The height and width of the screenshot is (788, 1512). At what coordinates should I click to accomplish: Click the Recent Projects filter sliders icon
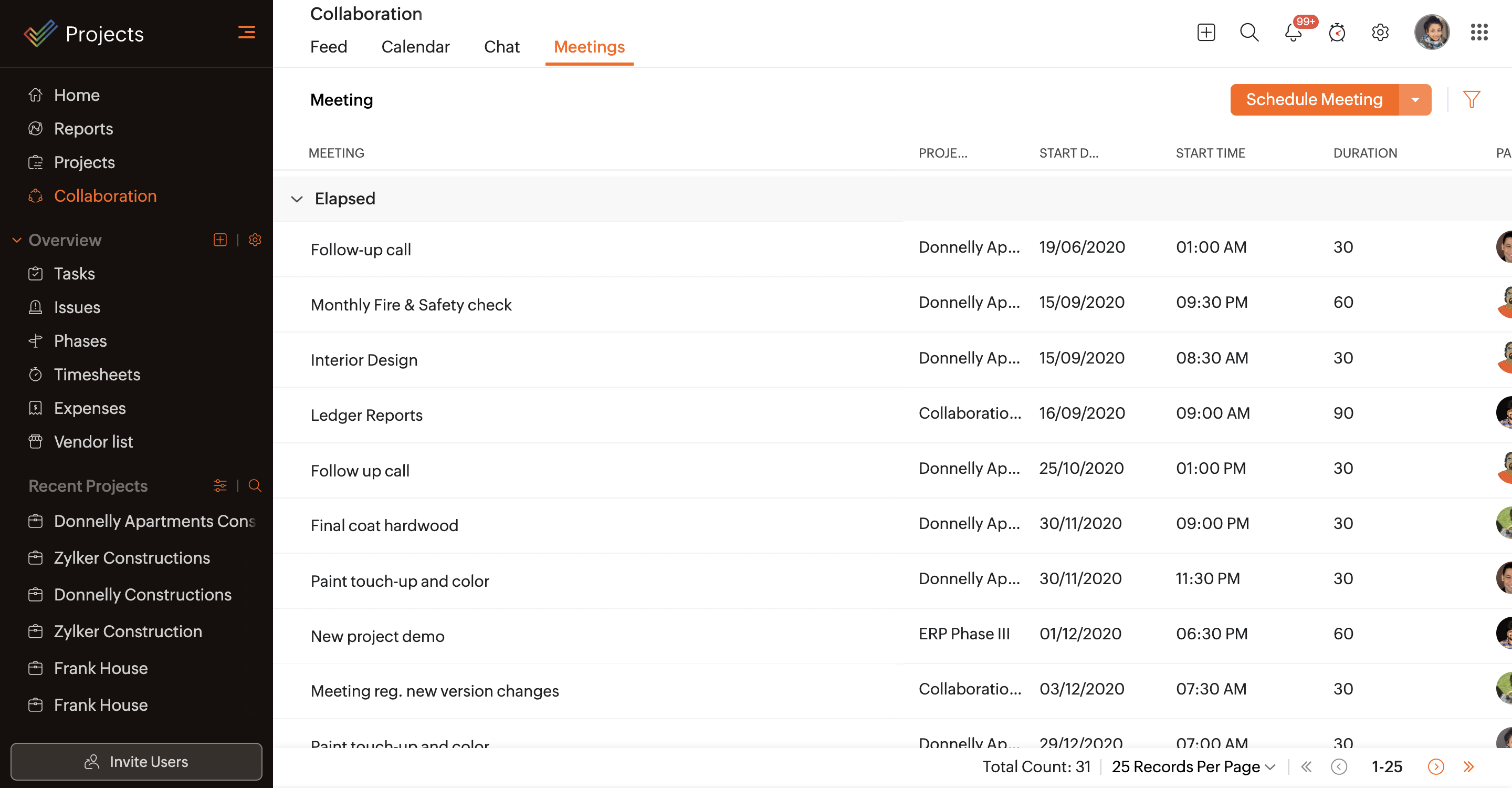pyautogui.click(x=220, y=485)
